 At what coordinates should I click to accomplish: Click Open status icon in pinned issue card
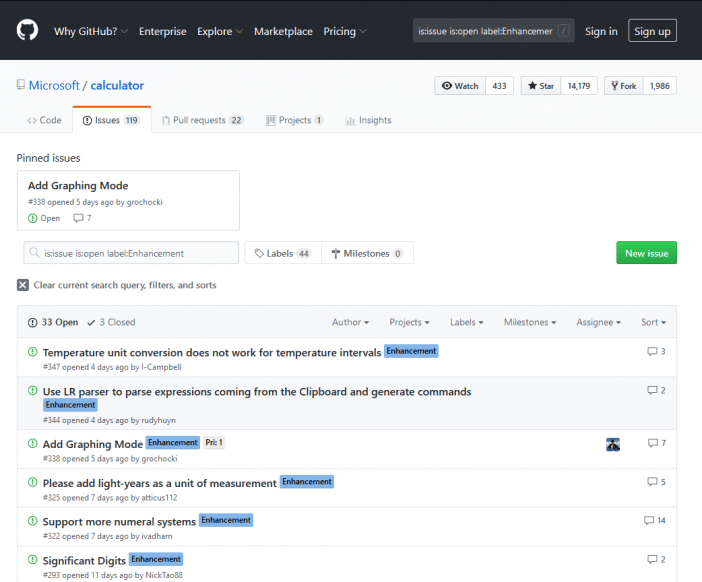[x=33, y=218]
